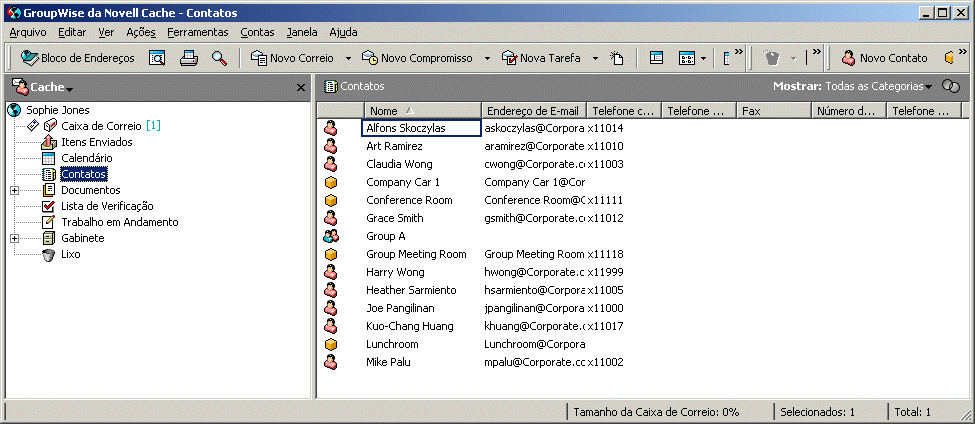Viewport: 975px width, 424px height.
Task: Click the Novo Contato toolbar button
Action: click(883, 58)
